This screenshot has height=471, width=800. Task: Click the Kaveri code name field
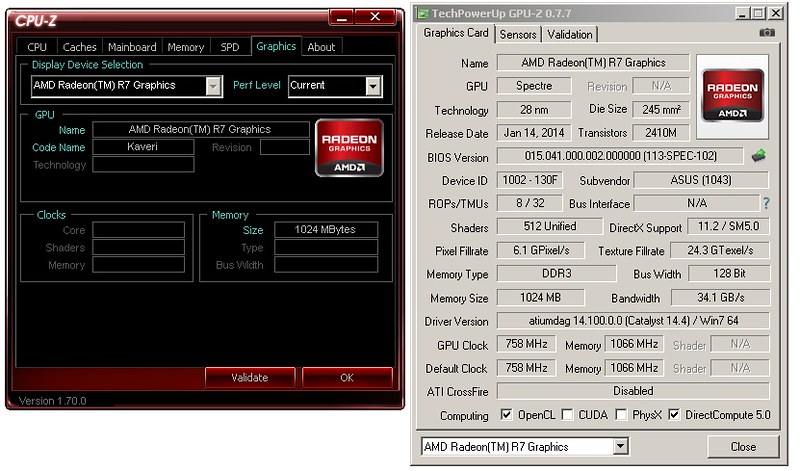click(143, 147)
